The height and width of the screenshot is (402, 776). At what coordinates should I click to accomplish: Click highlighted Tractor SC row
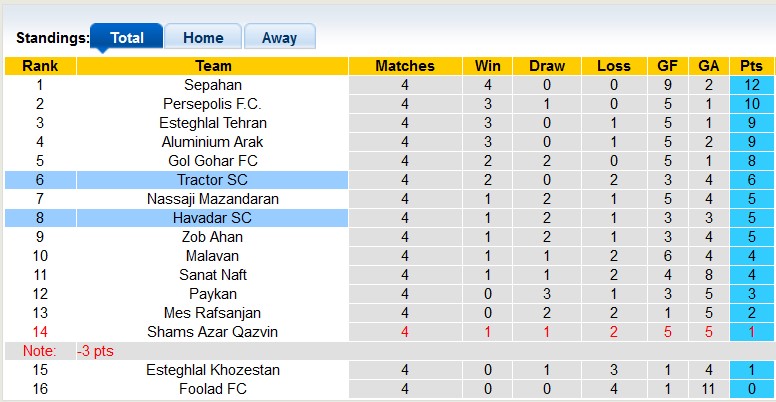point(212,180)
